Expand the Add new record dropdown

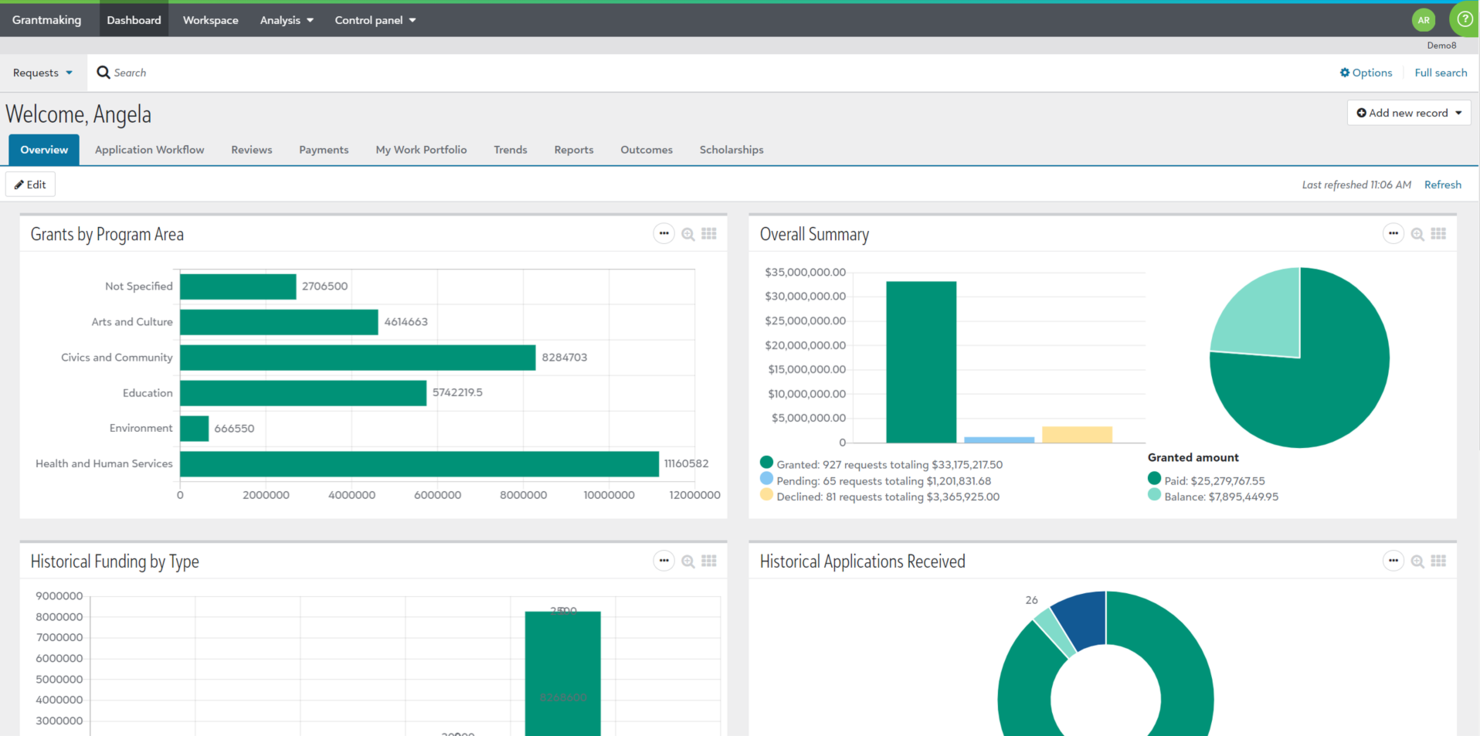[1408, 112]
